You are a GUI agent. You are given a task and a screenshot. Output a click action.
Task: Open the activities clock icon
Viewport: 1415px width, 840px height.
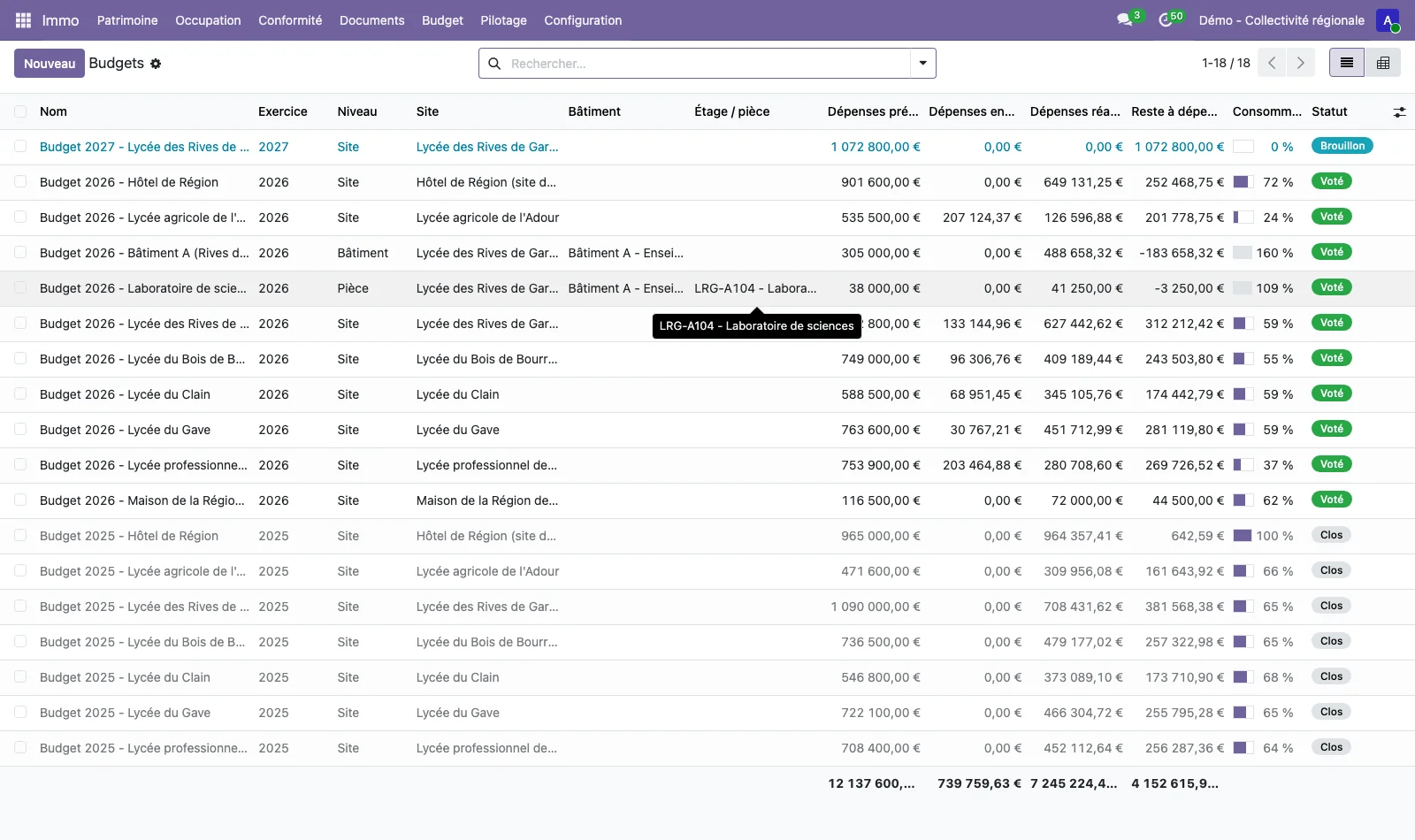pos(1166,20)
